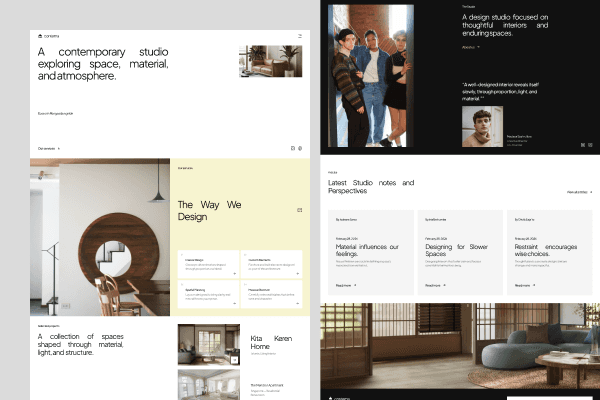The image size is (600, 400).
Task: Open the Kita Karen Home project thumbnail
Action: (209, 344)
